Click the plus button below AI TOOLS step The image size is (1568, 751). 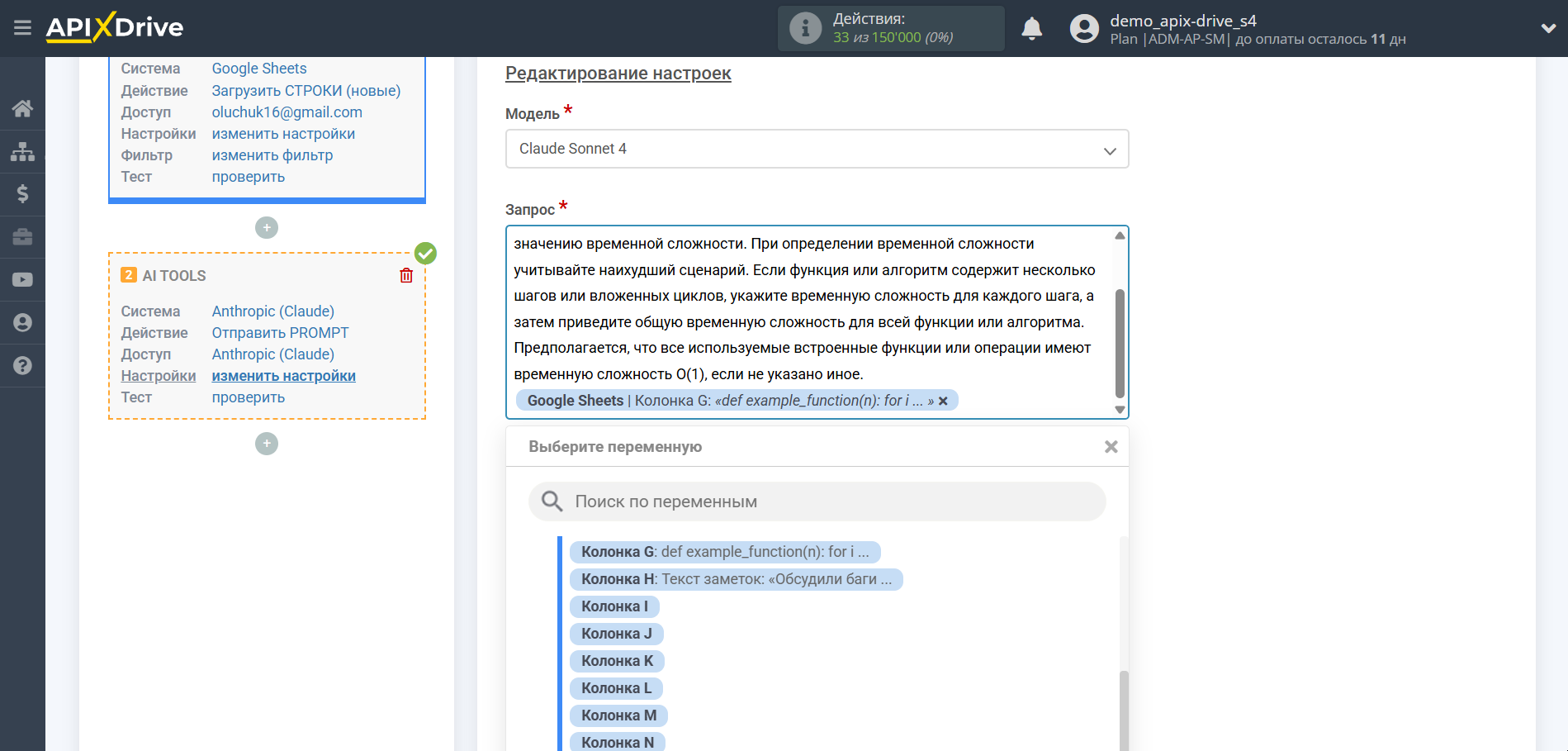coord(266,444)
